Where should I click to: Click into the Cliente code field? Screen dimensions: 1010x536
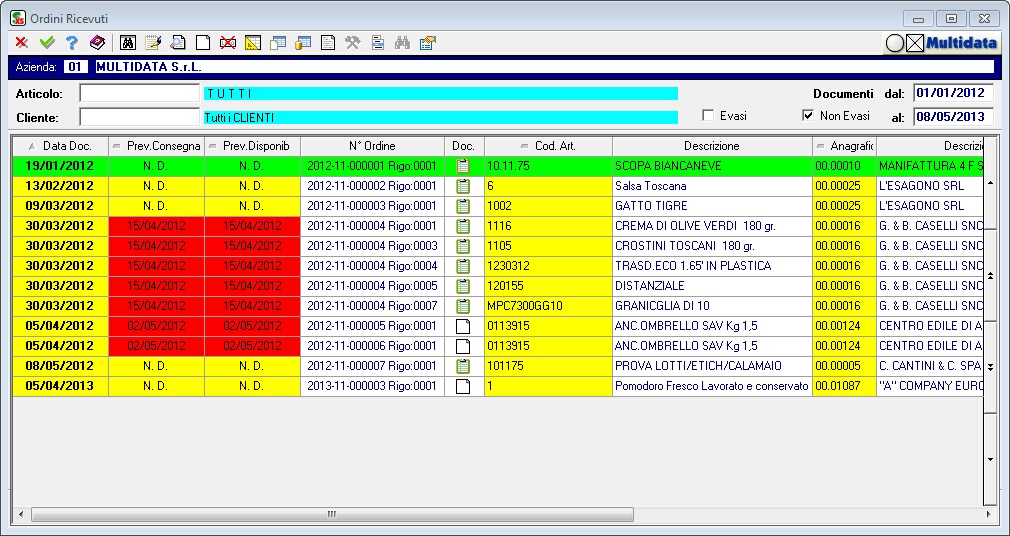tap(140, 117)
